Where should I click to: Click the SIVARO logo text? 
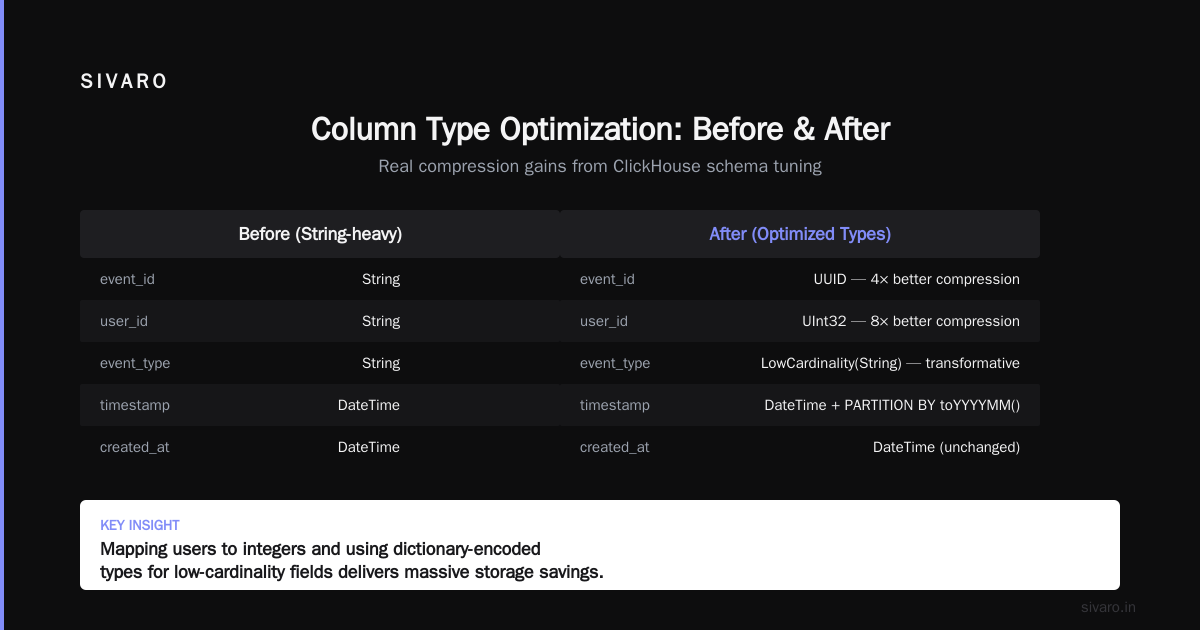tap(124, 82)
